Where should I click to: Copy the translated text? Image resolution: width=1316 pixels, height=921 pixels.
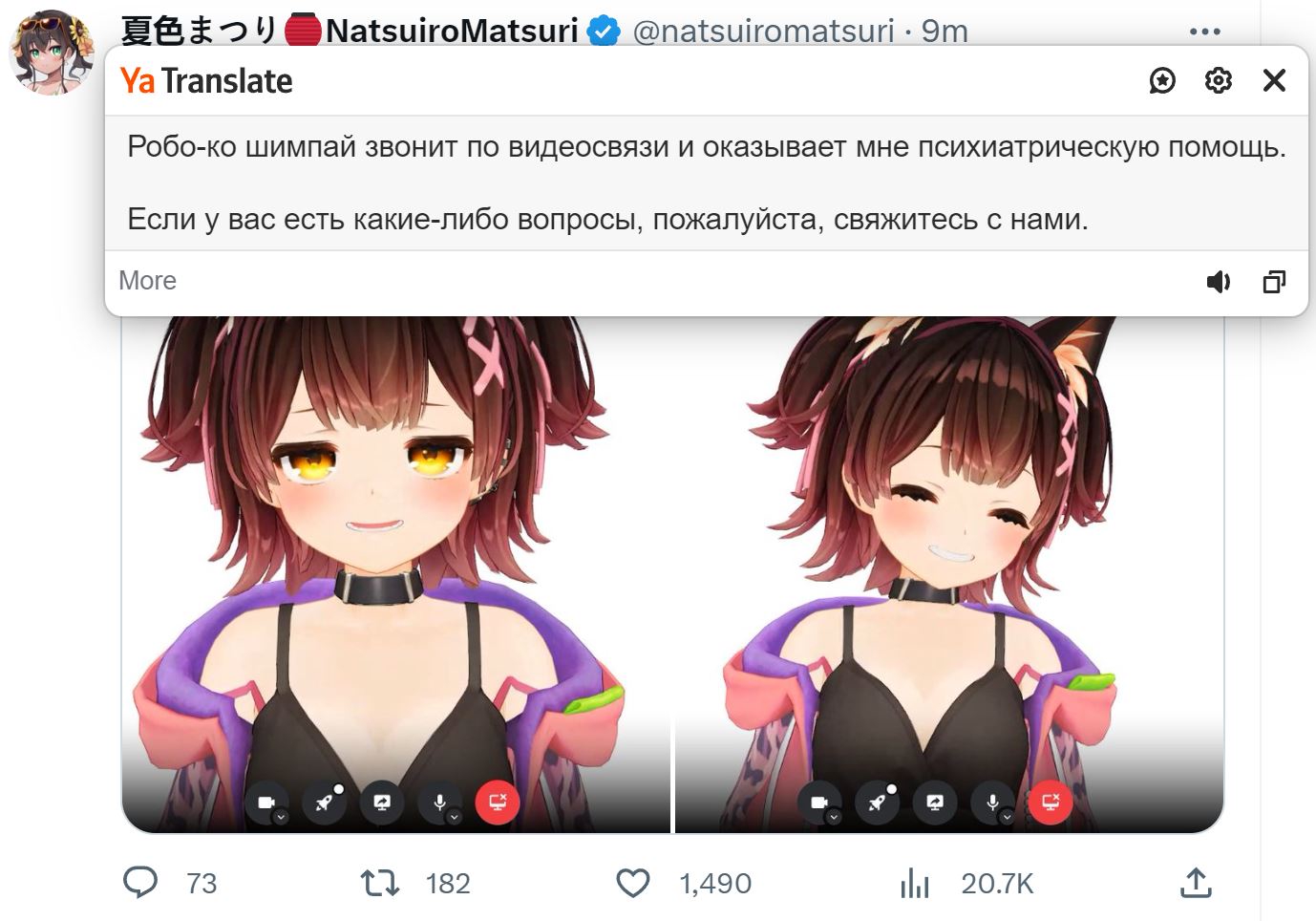point(1274,282)
